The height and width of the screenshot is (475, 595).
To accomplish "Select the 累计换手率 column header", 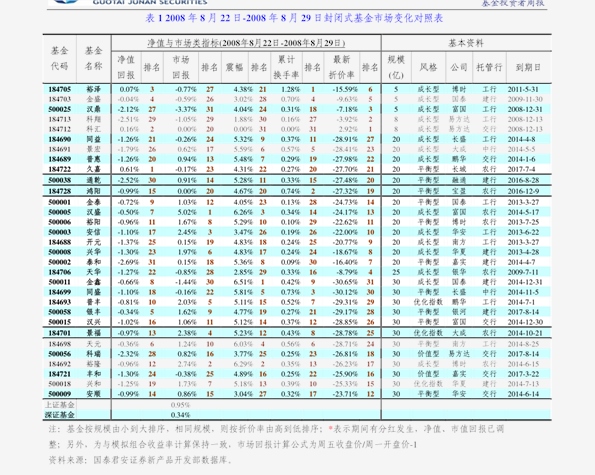I will tap(286, 67).
